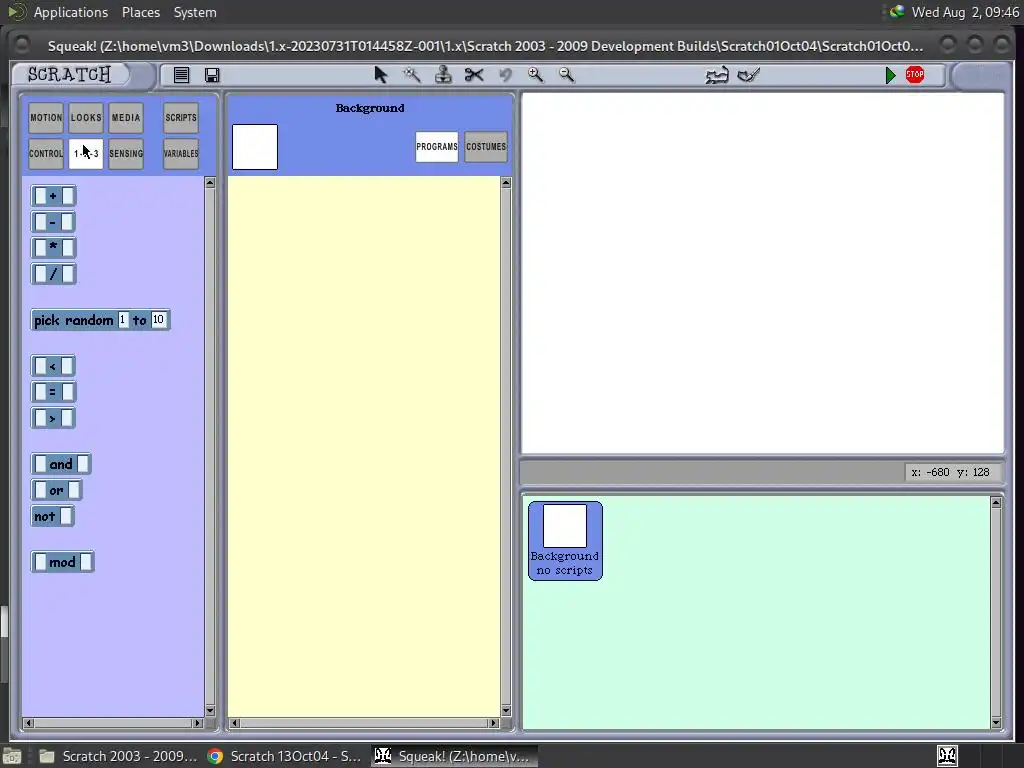The image size is (1024, 768).
Task: Click scripts area scroll up arrow
Action: point(506,183)
